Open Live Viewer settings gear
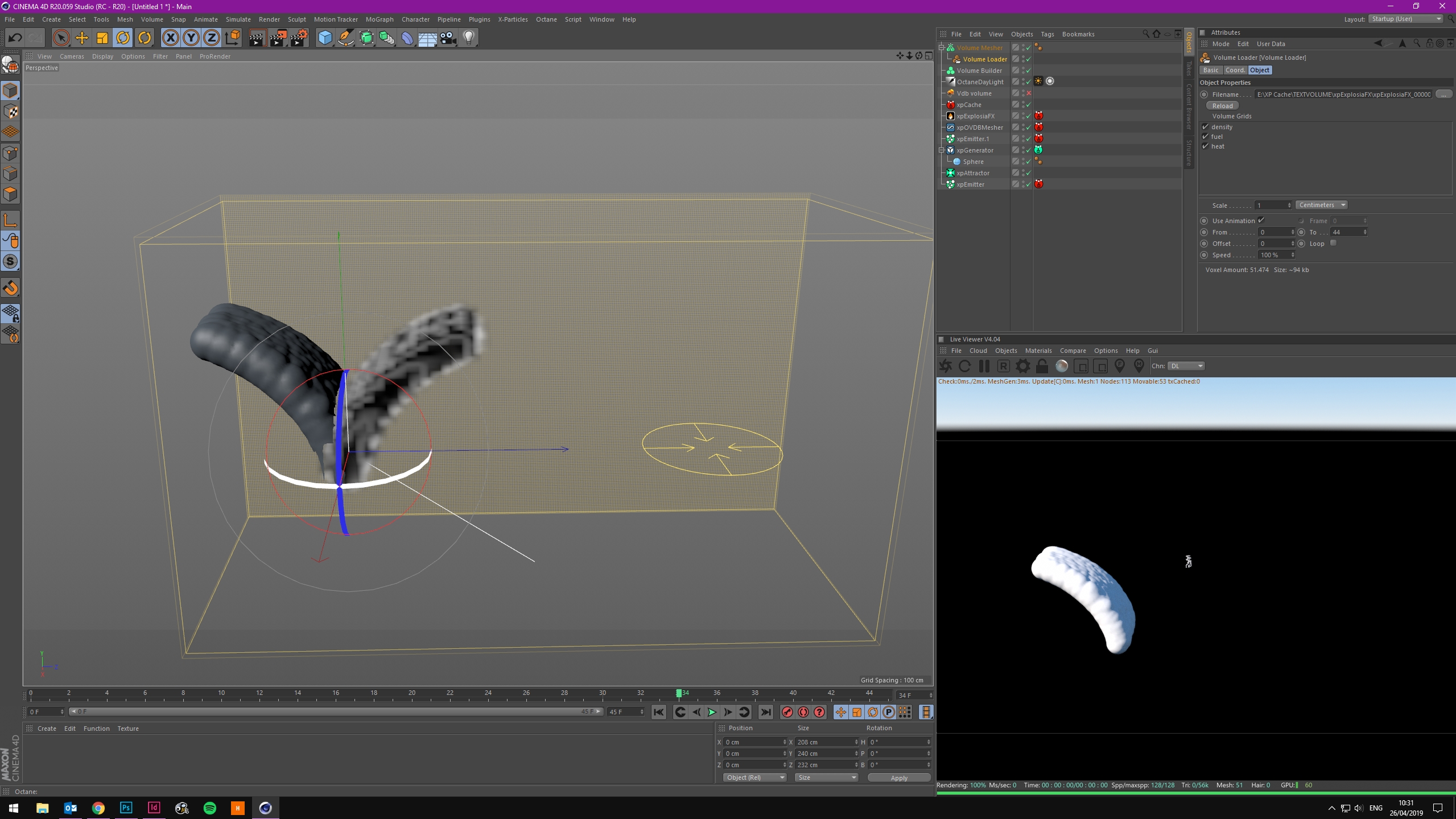Viewport: 1456px width, 819px height. (x=1022, y=366)
